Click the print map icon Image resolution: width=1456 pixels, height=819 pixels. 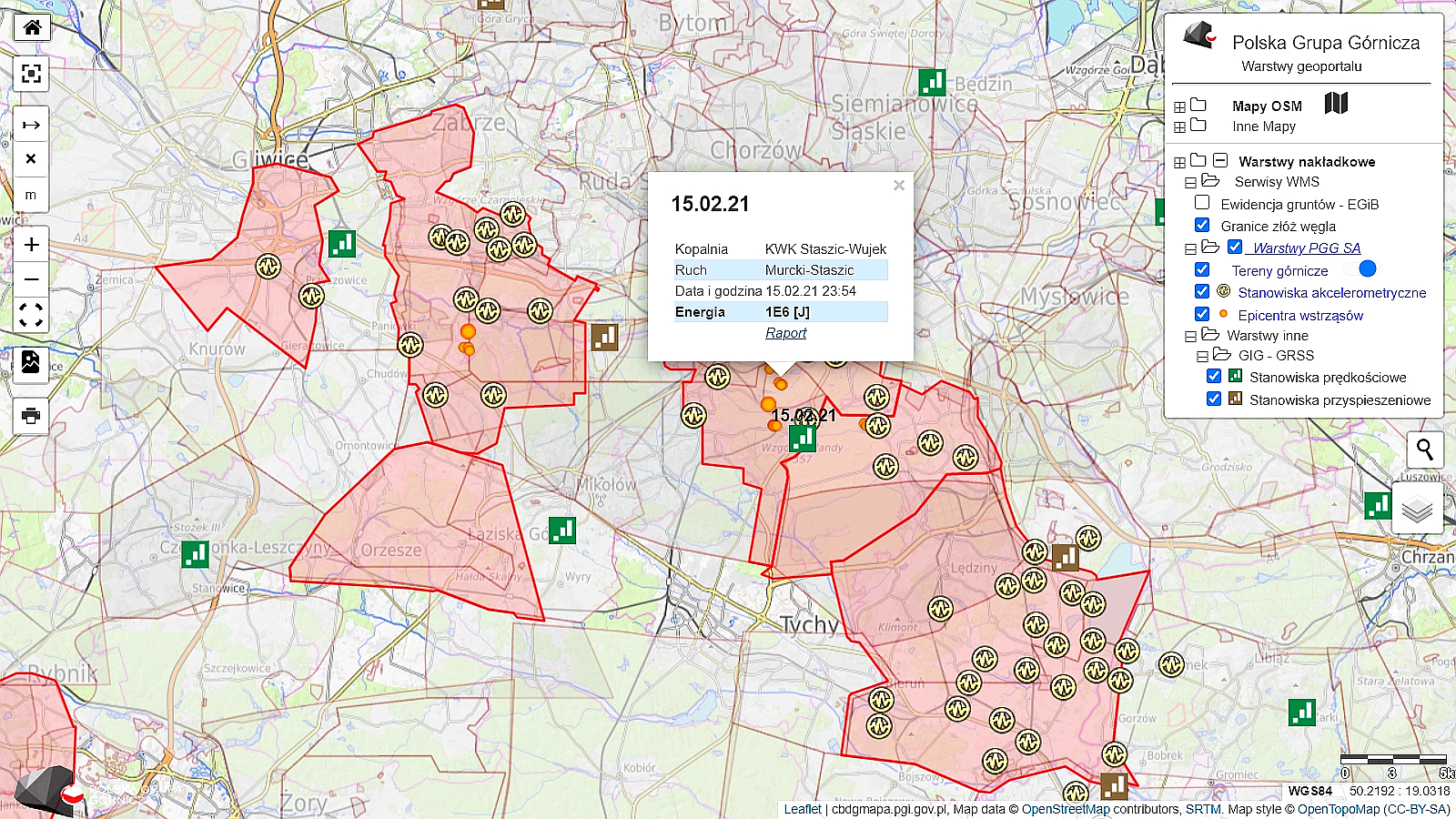pyautogui.click(x=31, y=416)
